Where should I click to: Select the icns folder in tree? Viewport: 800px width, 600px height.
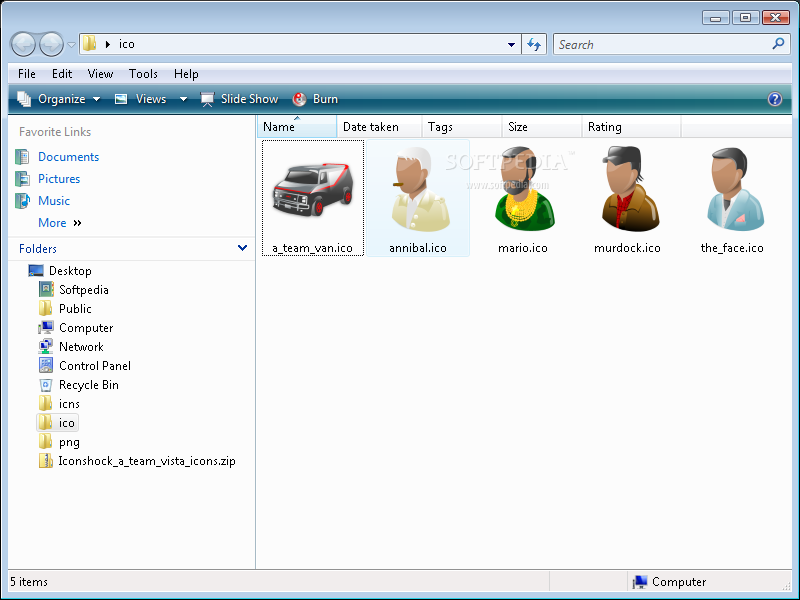coord(69,404)
